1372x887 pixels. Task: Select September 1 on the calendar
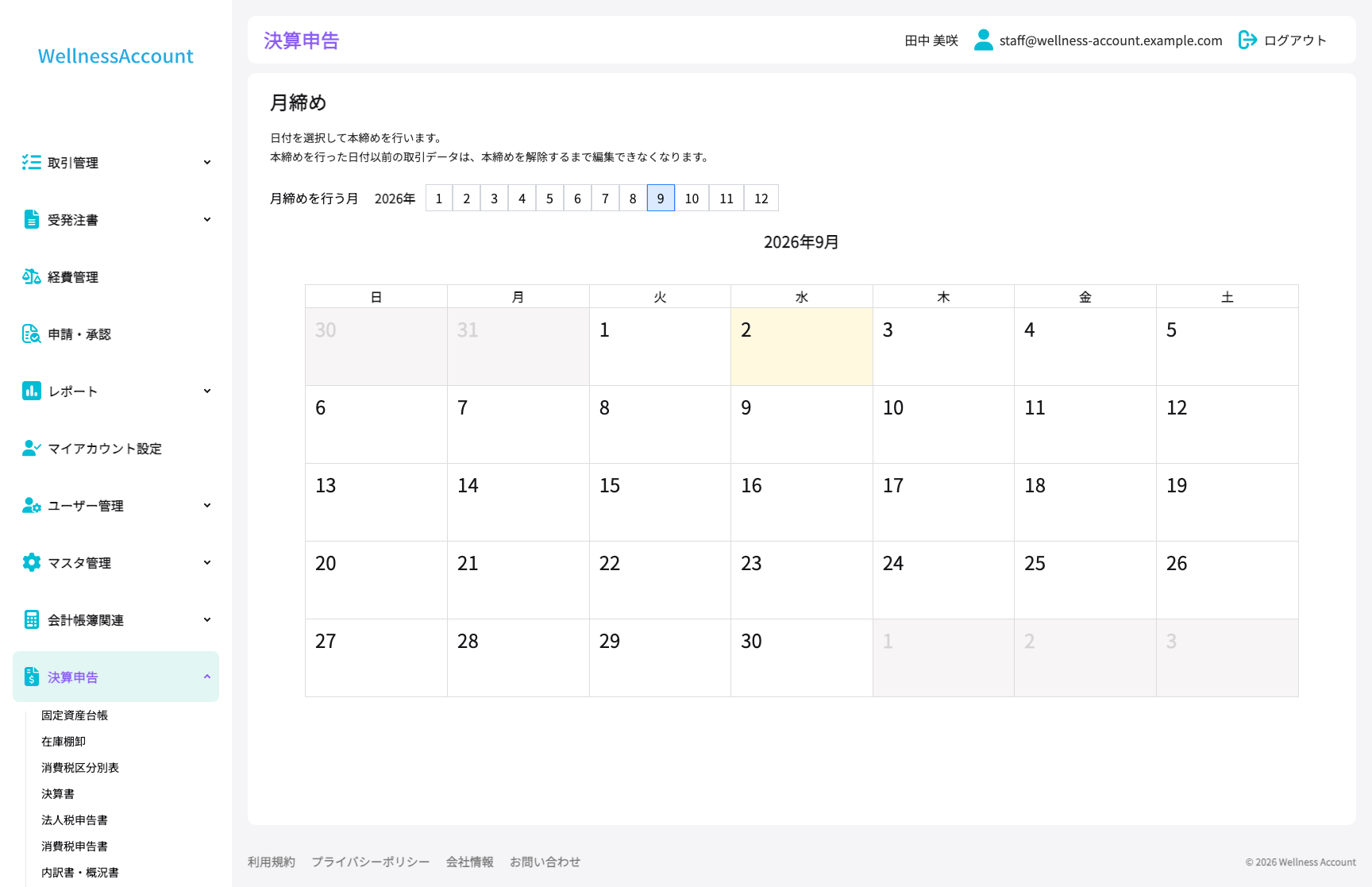point(660,347)
